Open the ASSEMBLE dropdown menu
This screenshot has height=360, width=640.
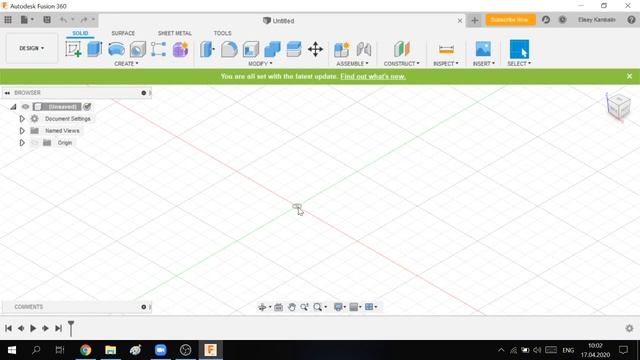pos(352,64)
